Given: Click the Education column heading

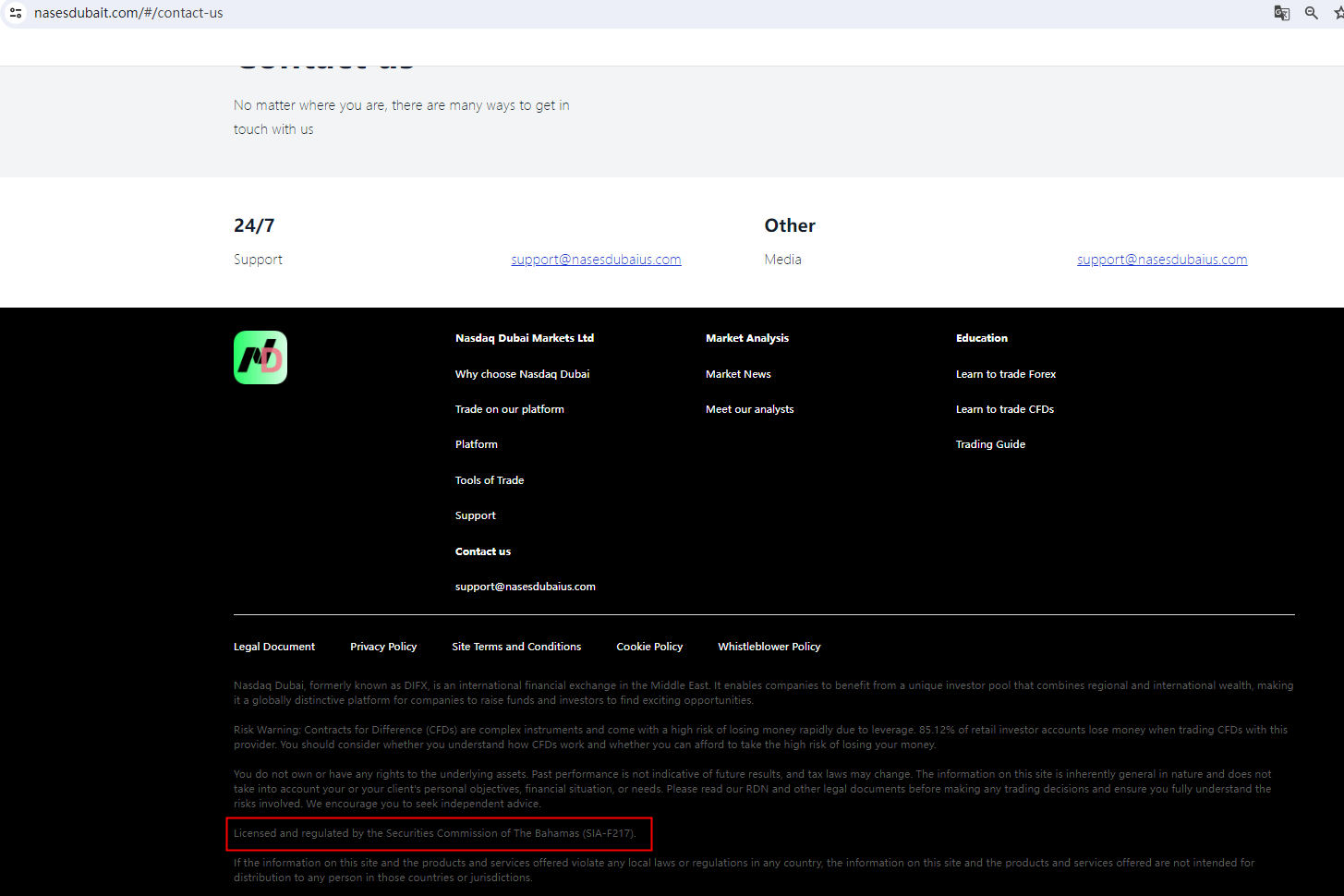Looking at the screenshot, I should [x=982, y=338].
